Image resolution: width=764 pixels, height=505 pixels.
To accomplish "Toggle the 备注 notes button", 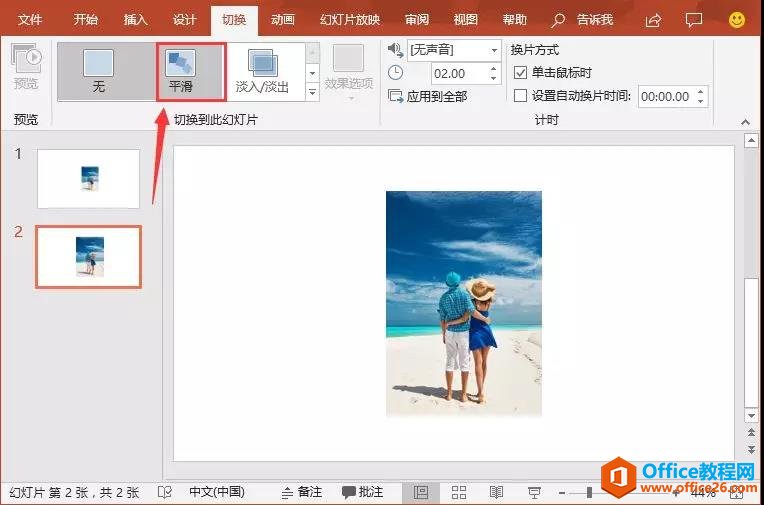I will coord(301,492).
